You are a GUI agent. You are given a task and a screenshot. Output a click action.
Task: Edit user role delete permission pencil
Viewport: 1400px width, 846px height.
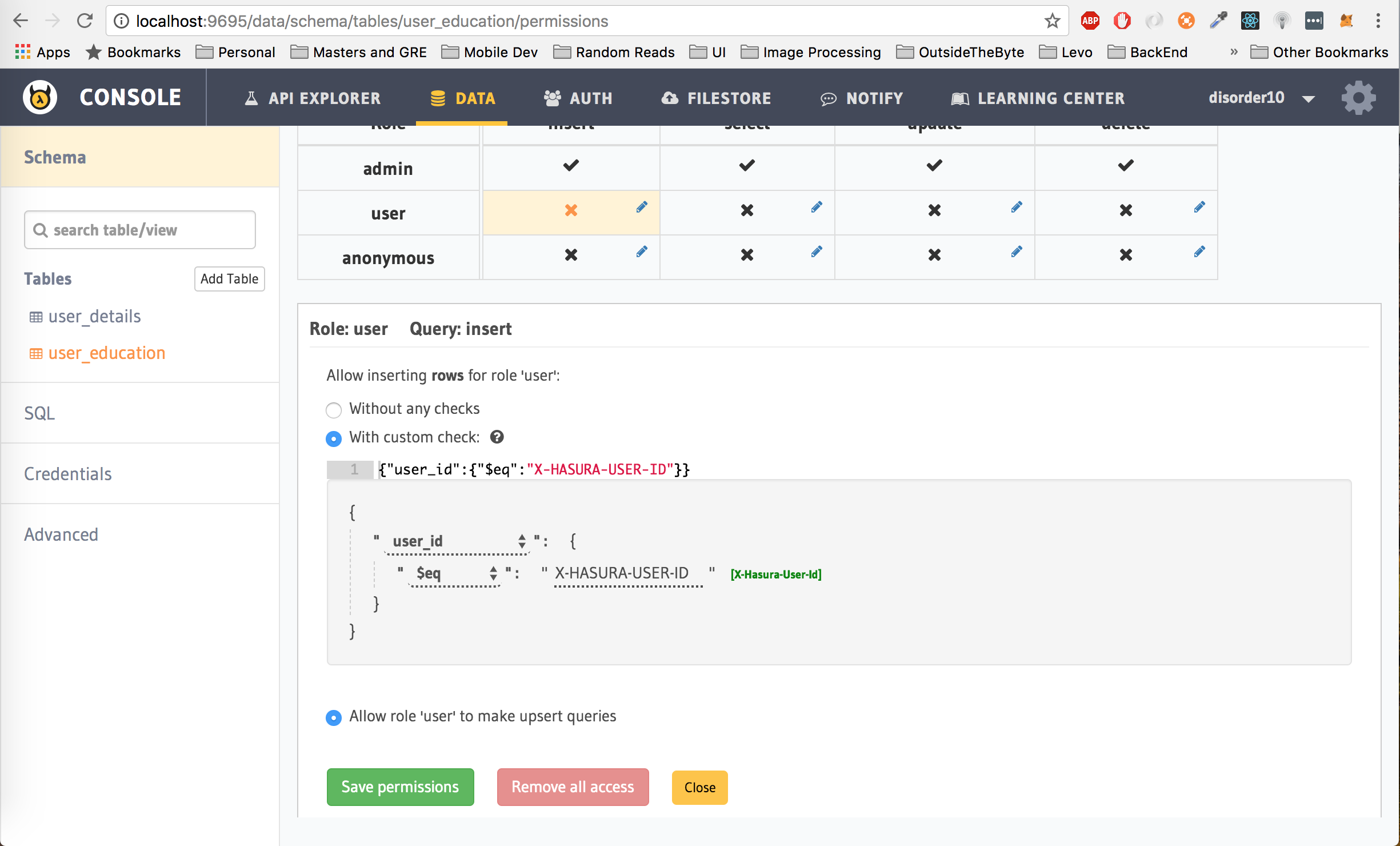1199,207
